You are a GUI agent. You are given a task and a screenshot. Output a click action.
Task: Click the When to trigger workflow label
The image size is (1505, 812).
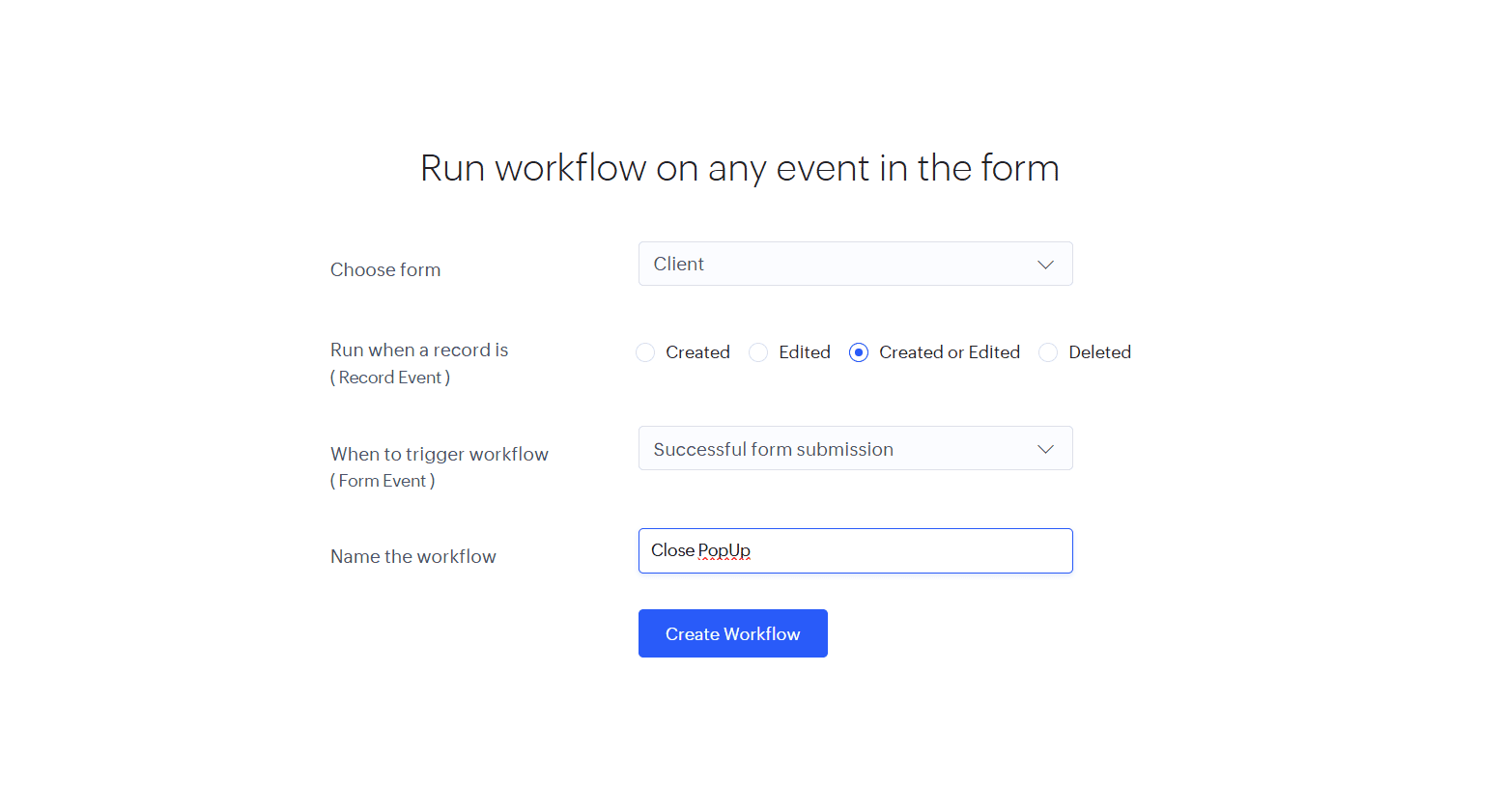(x=440, y=454)
